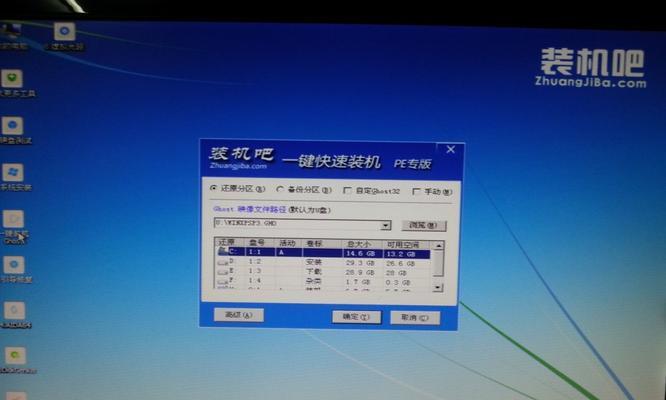Open the 引导修复 desktop shortcut
This screenshot has height=400, width=666.
[13, 264]
